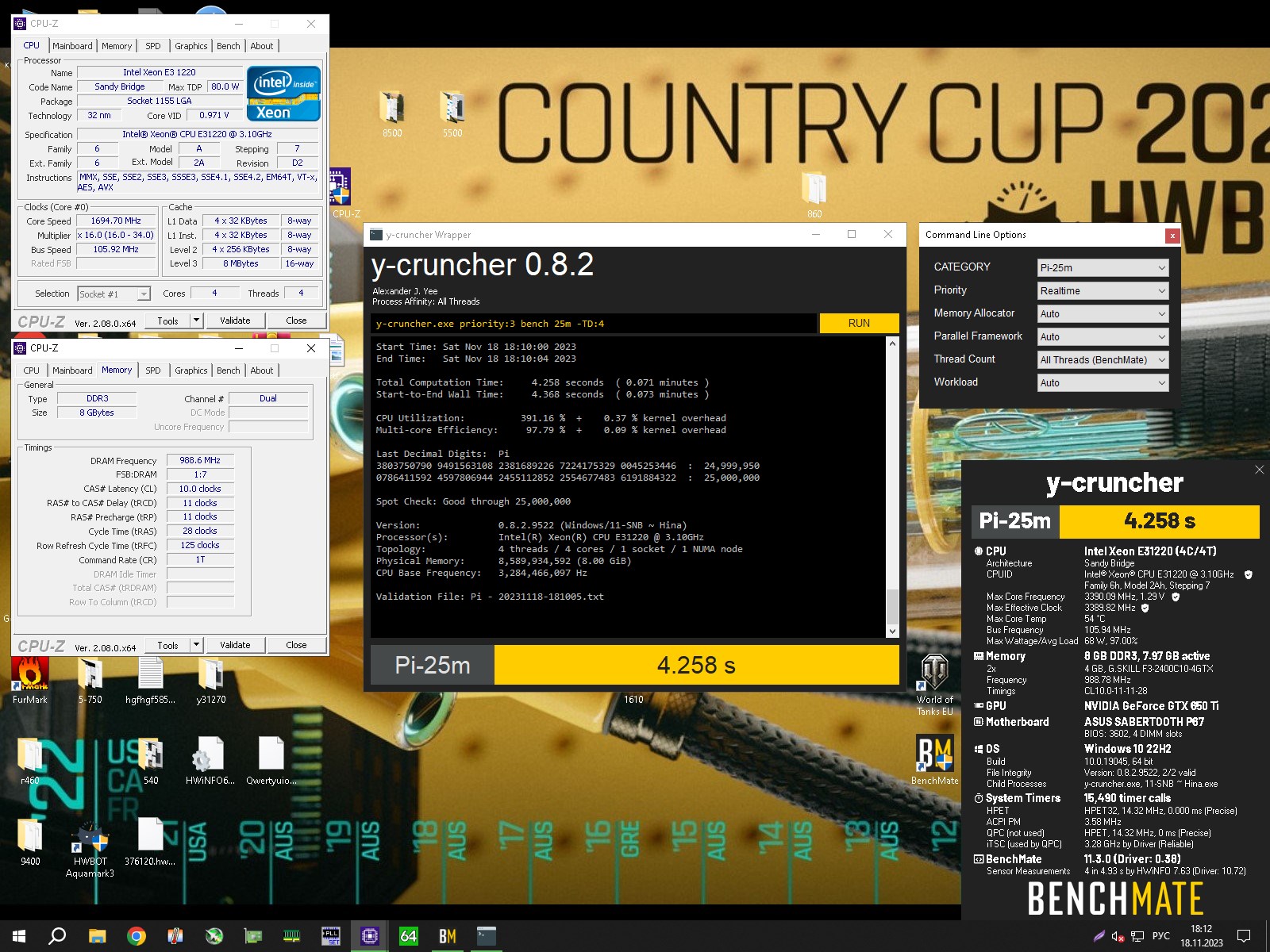Launch Google Chrome from taskbar
Viewport: 1270px width, 952px height.
click(x=137, y=936)
